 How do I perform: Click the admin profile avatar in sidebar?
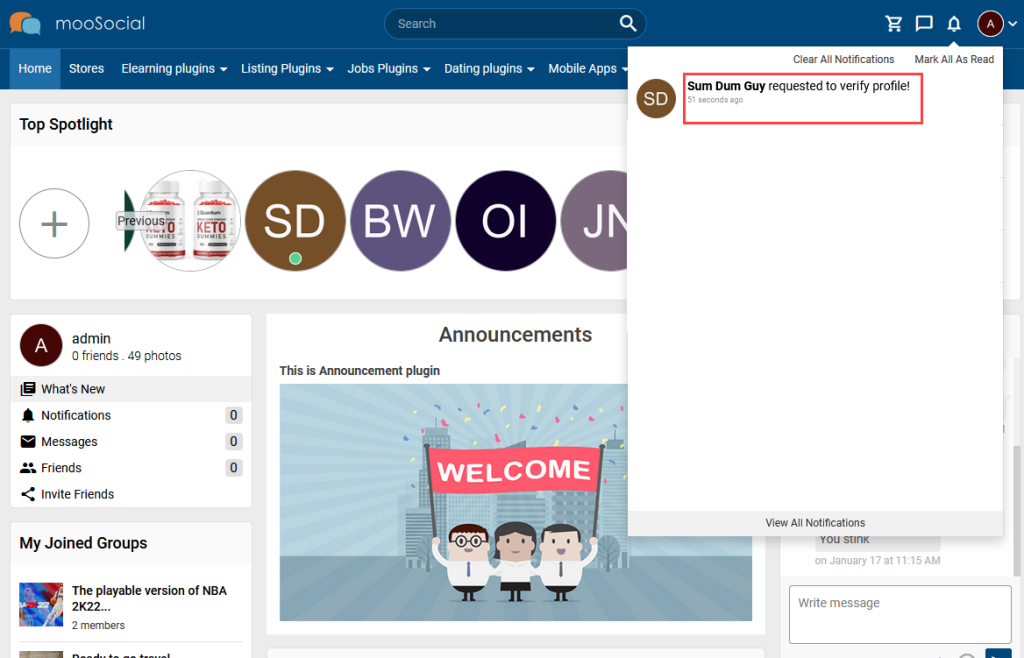click(41, 345)
